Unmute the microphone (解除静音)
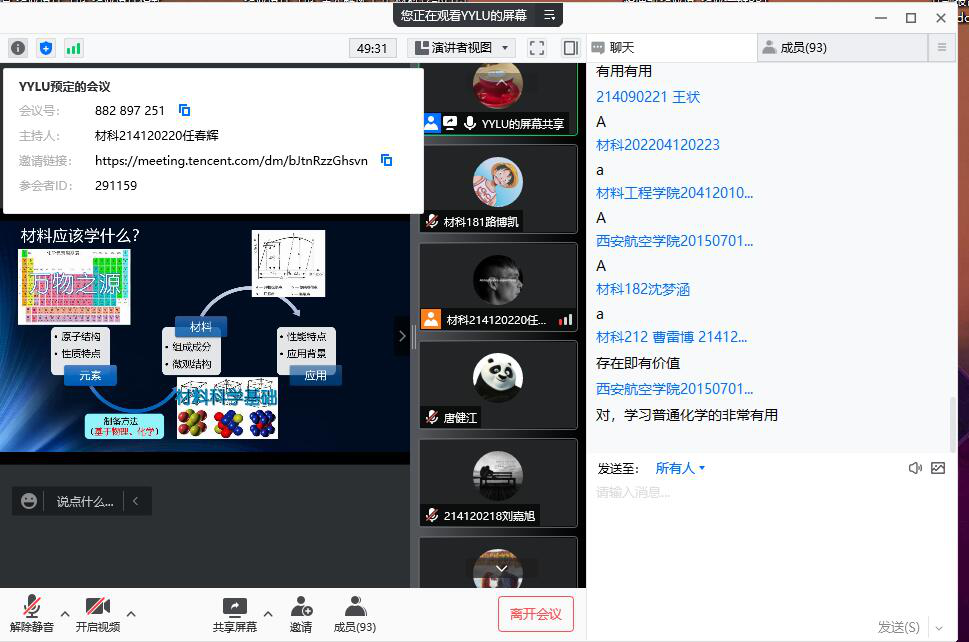The image size is (969, 642). click(32, 613)
